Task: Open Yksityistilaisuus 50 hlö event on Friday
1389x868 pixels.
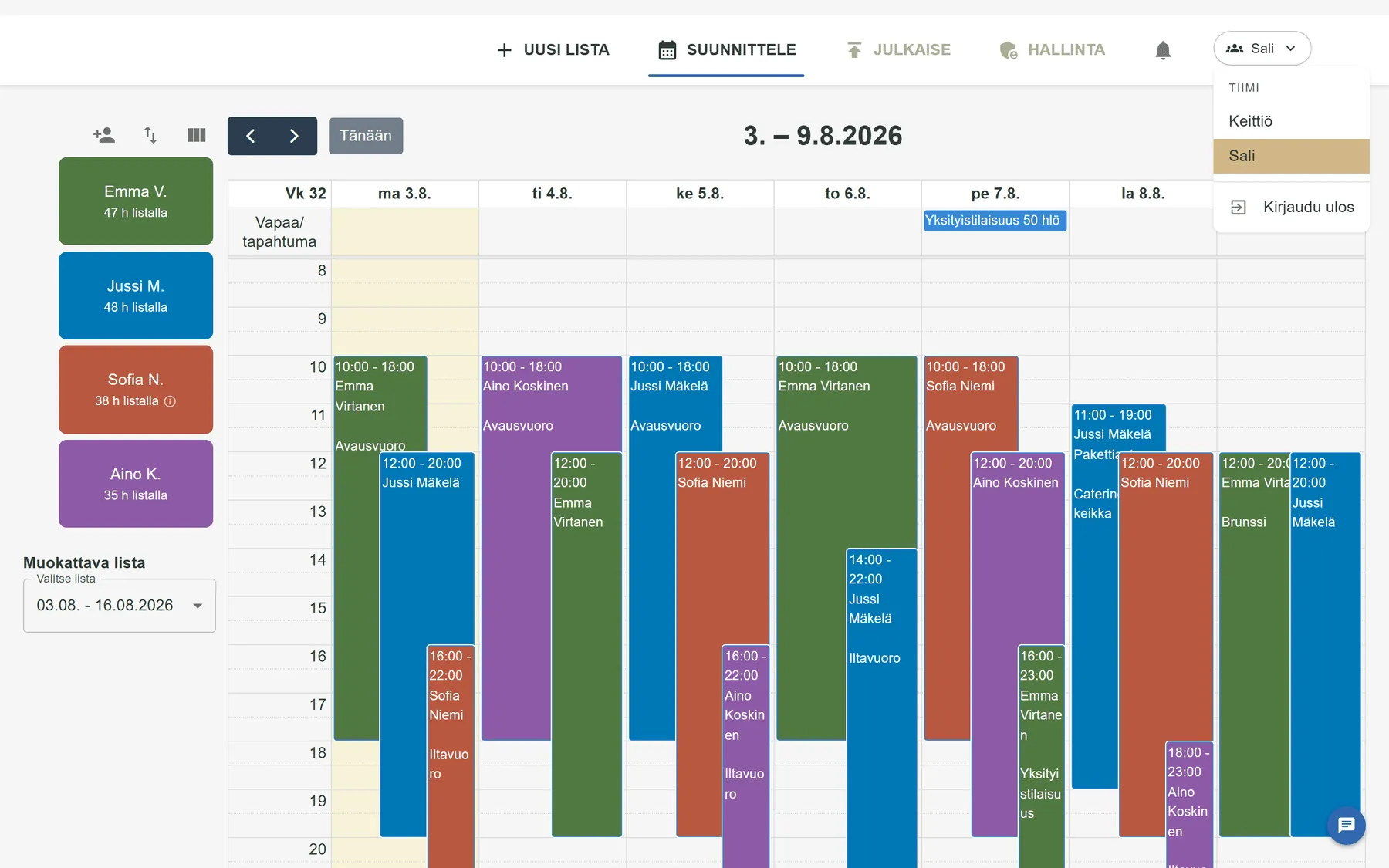Action: [x=994, y=221]
